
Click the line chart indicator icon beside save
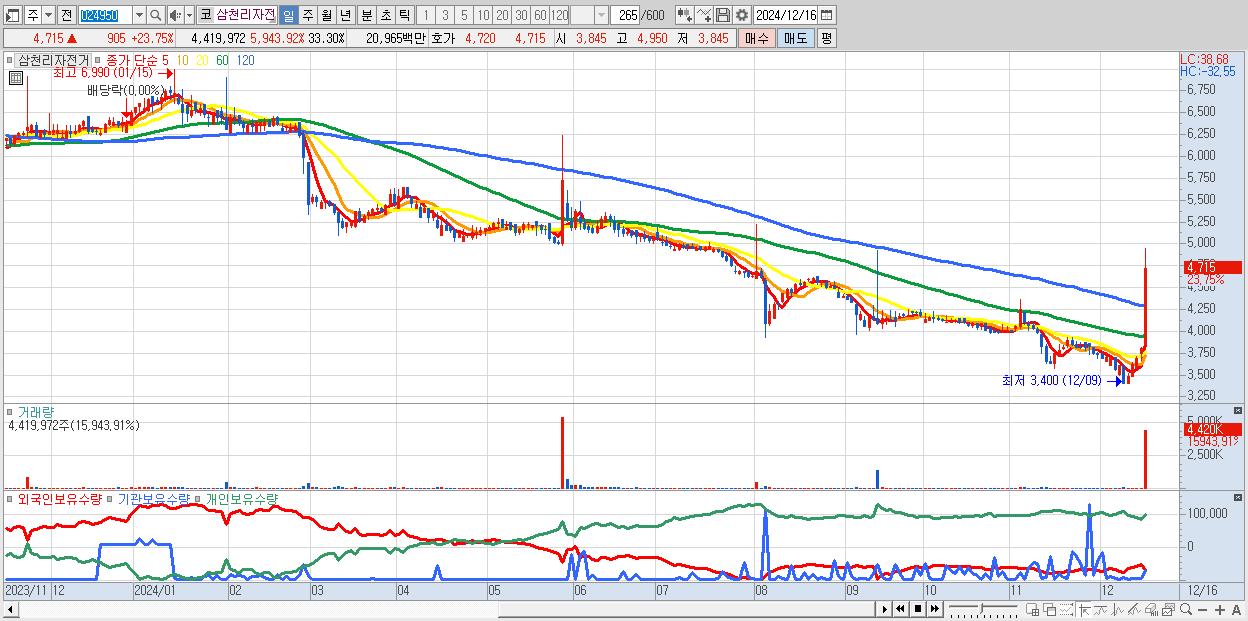click(704, 15)
